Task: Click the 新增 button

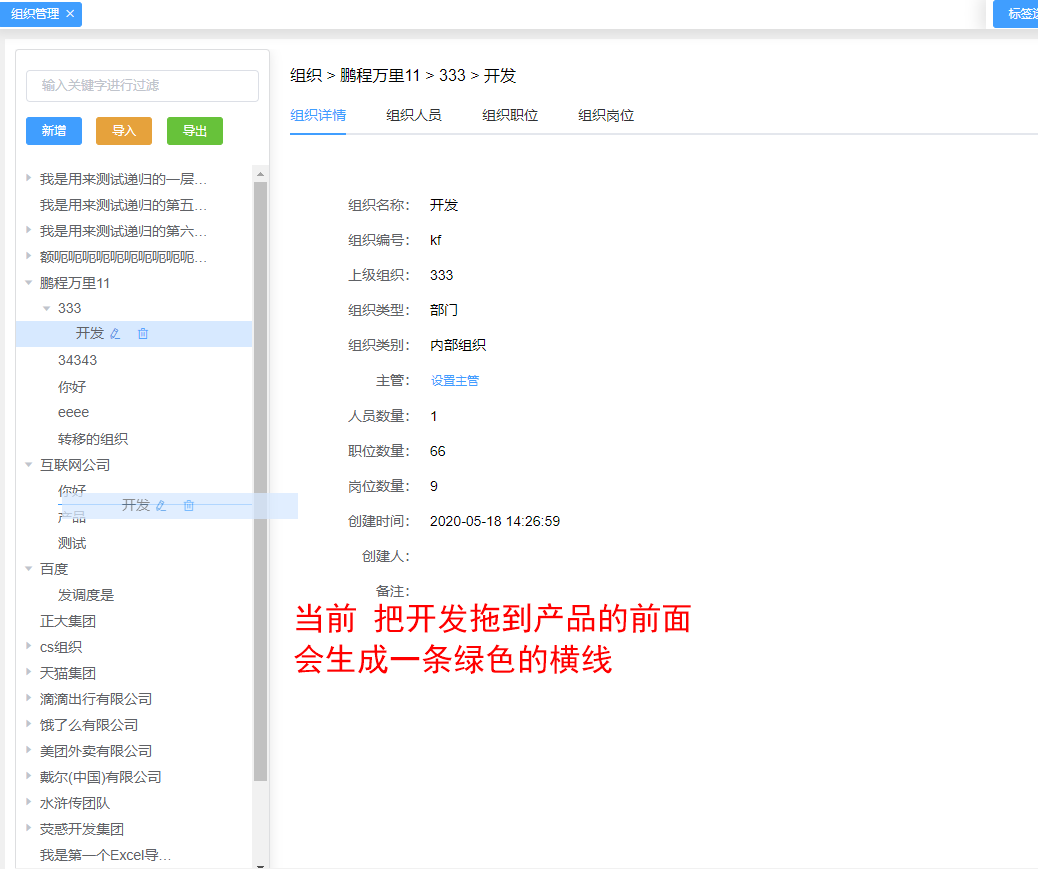Action: pos(53,131)
